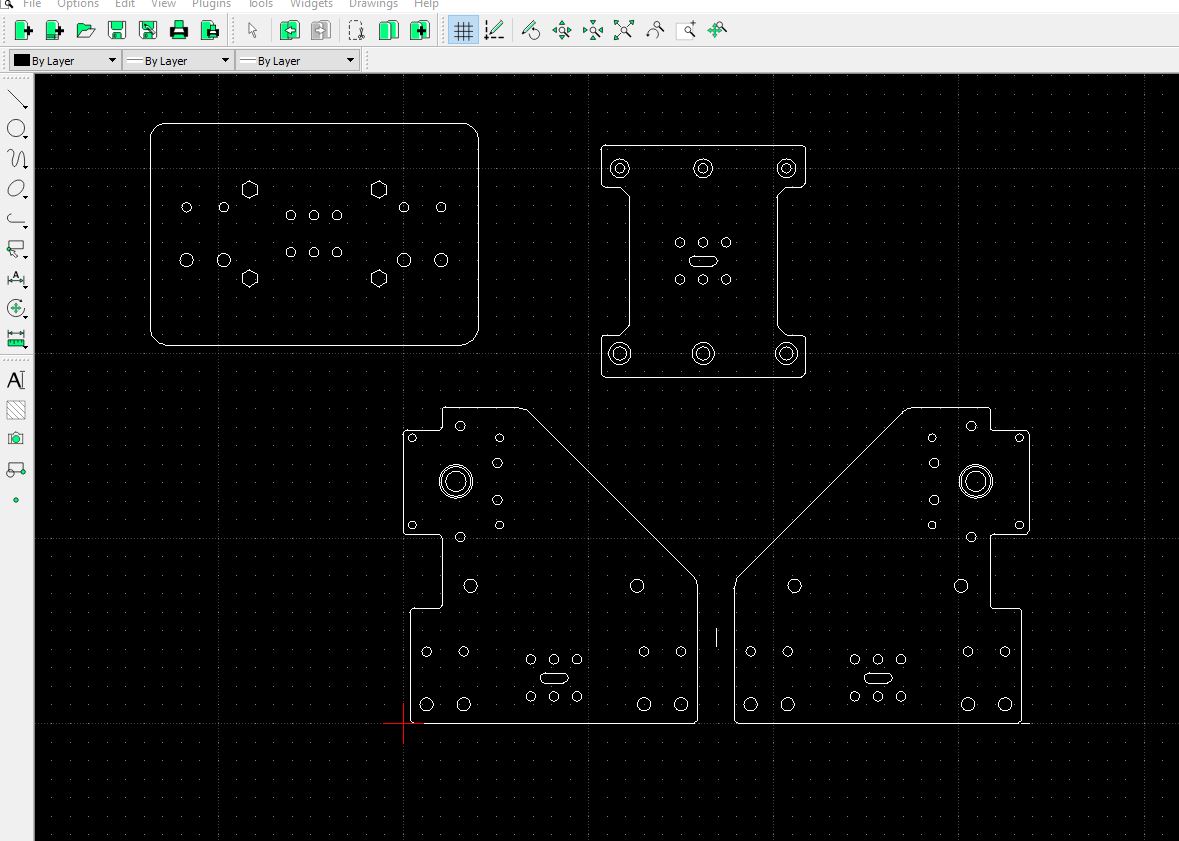Click the Auto Zoom icon
This screenshot has height=841, width=1179.
coord(624,31)
